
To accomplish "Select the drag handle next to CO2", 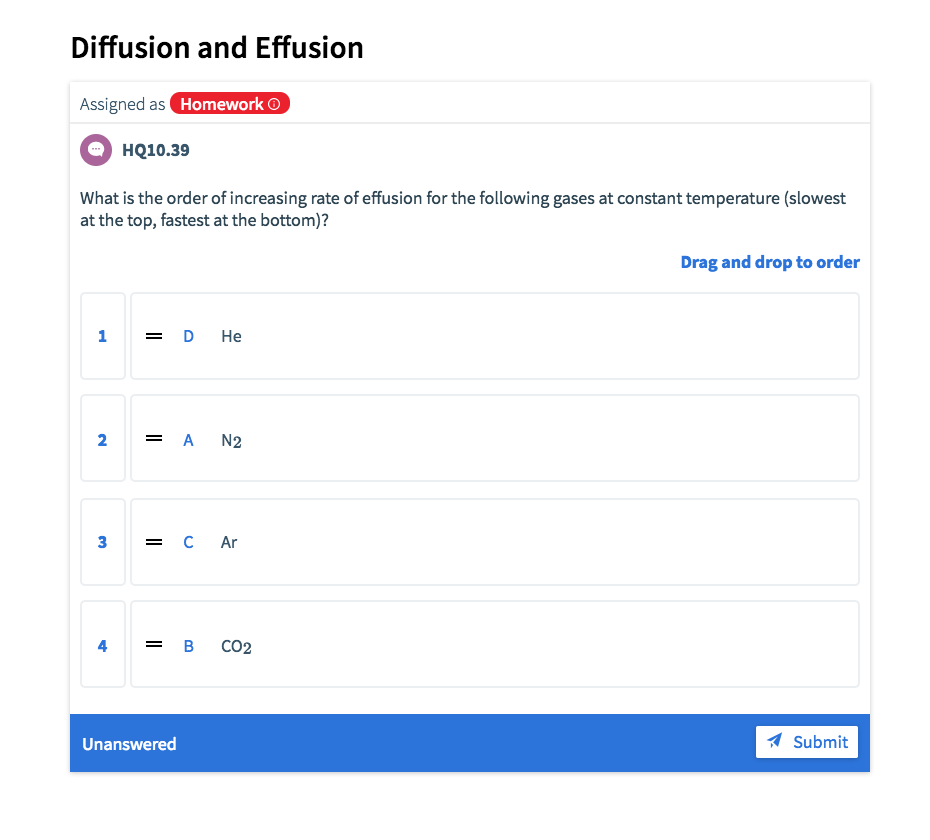I will (x=153, y=645).
